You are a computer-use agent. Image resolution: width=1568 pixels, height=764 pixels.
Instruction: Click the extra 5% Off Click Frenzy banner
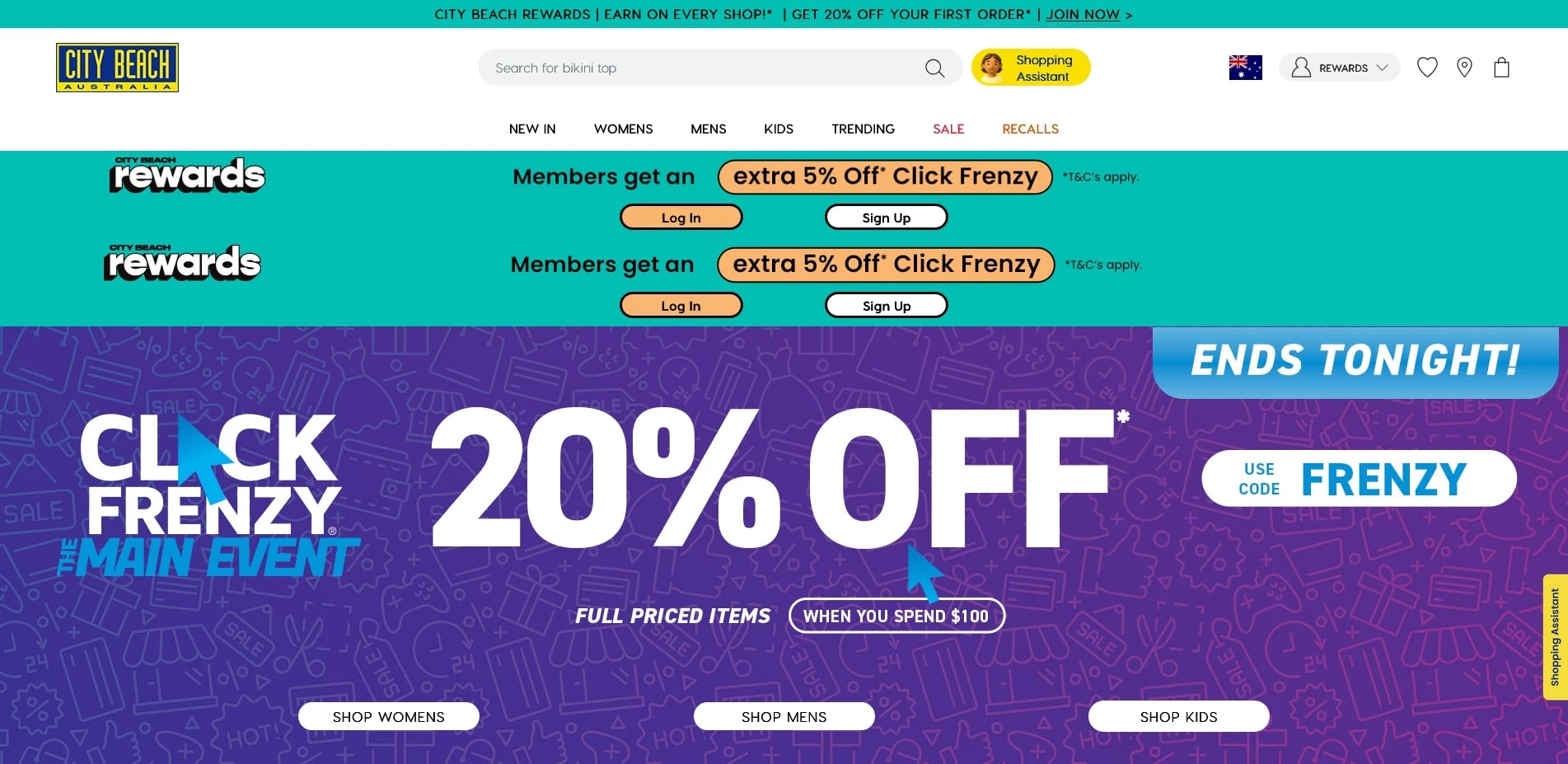(x=884, y=176)
